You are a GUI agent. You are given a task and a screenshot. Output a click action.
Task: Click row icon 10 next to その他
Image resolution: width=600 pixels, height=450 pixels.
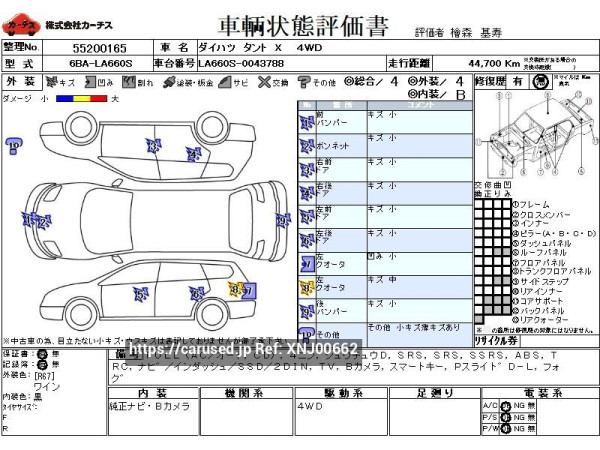click(x=307, y=336)
